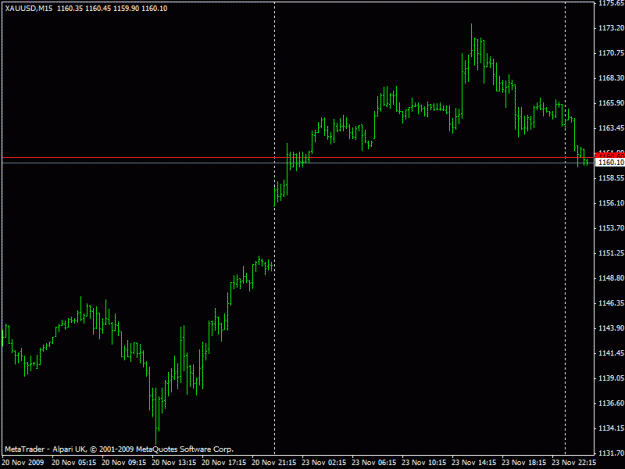This screenshot has height=469, width=625.
Task: Click the XAUUSD,M15 symbol label
Action: pyautogui.click(x=28, y=8)
